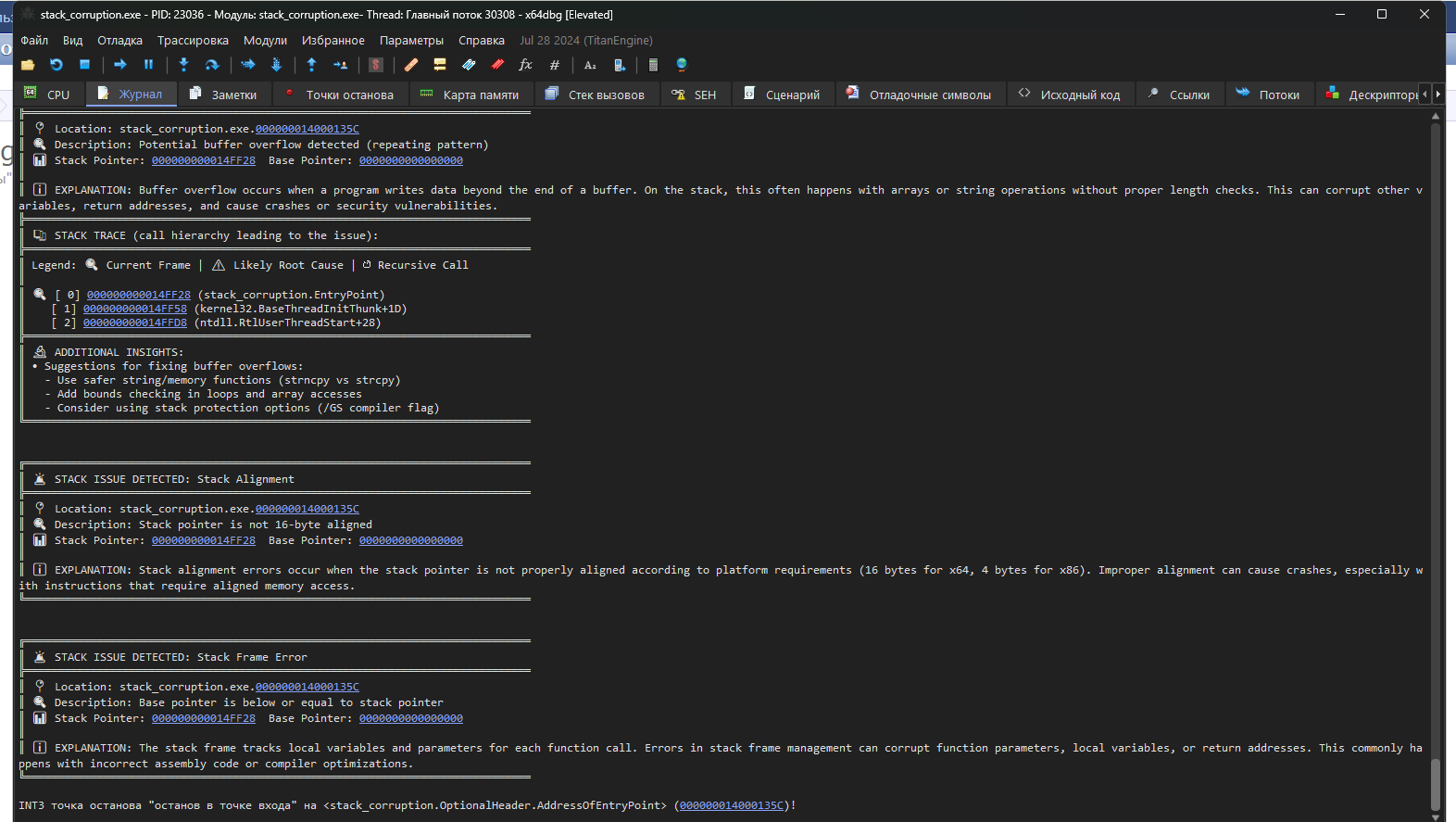Image resolution: width=1456 pixels, height=822 pixels.
Task: Follow entry point address in INT3 message
Action: [x=732, y=805]
